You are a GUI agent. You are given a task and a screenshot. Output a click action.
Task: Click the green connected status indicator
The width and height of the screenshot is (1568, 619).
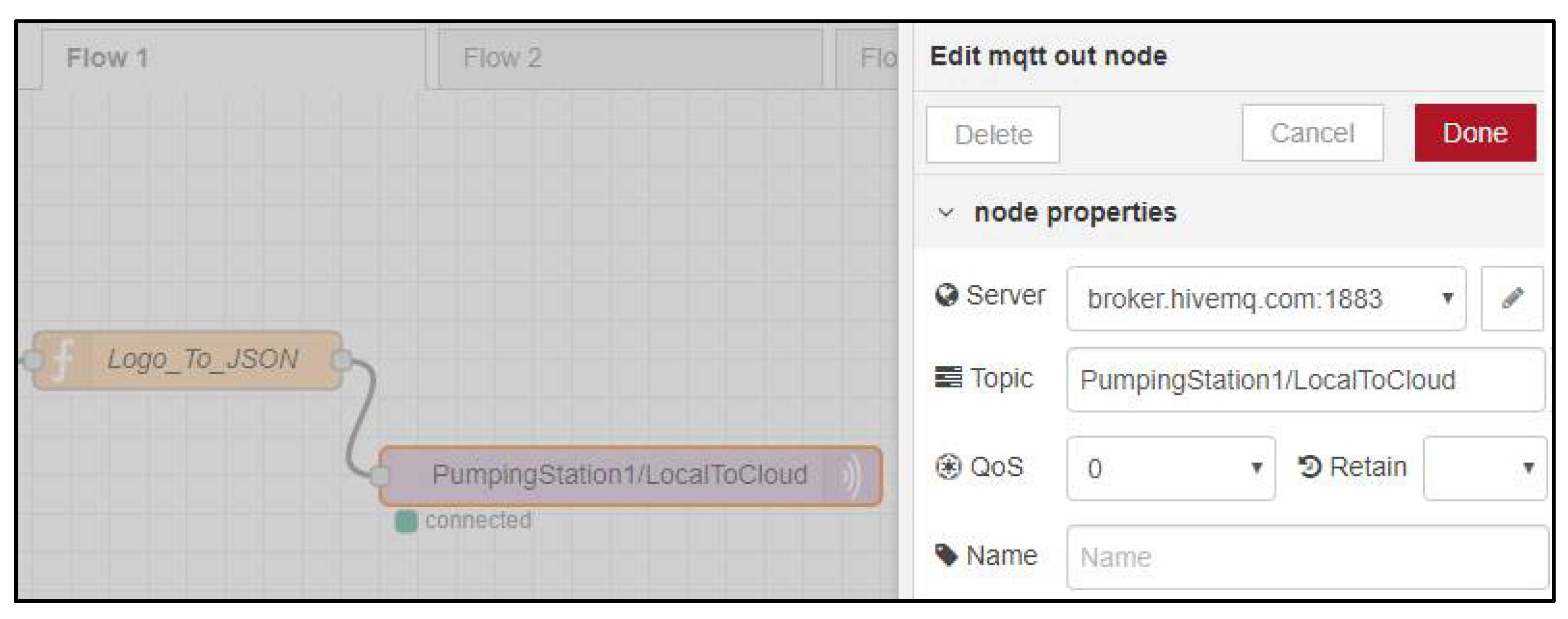406,521
